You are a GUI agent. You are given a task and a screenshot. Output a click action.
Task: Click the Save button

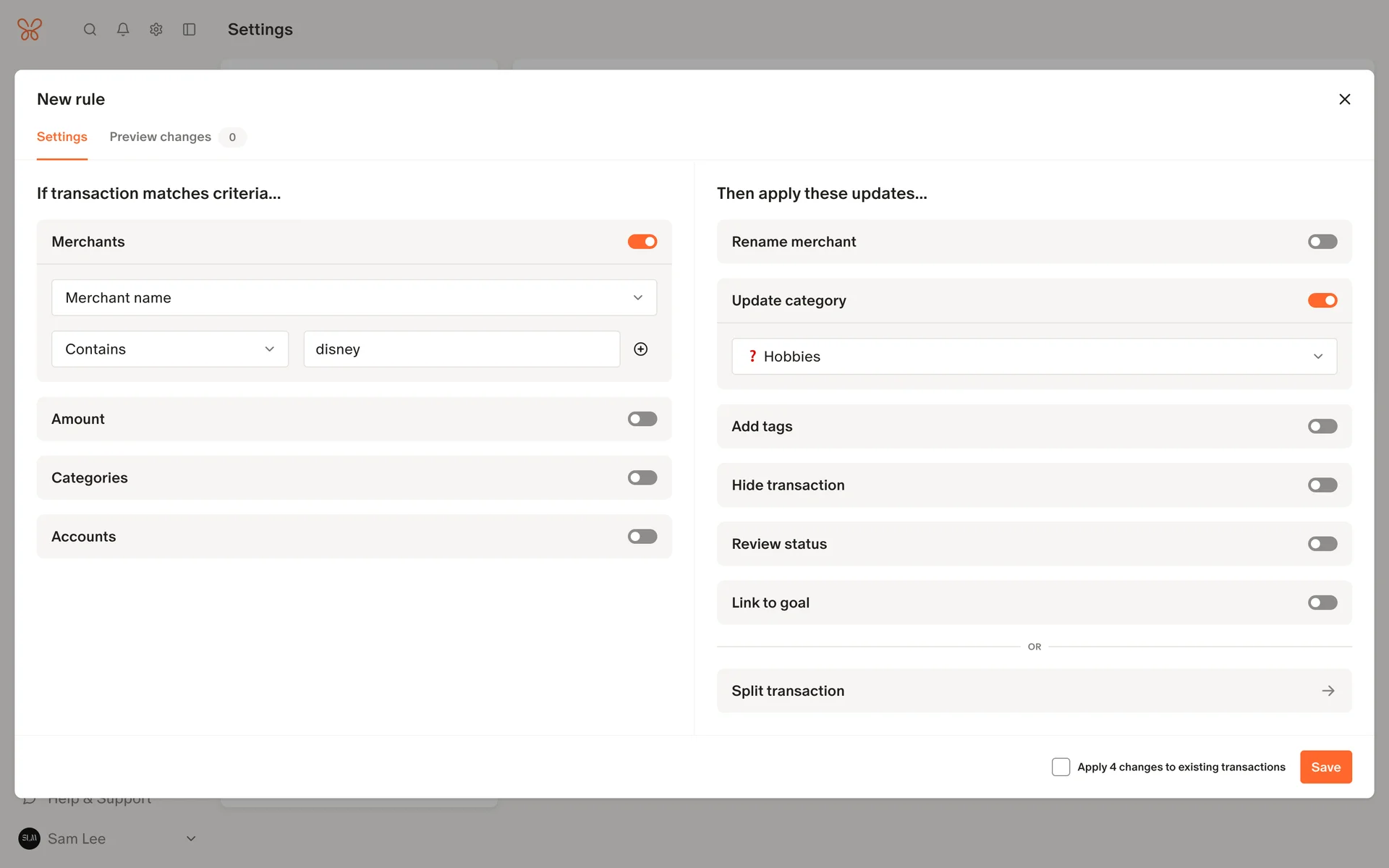(1325, 767)
